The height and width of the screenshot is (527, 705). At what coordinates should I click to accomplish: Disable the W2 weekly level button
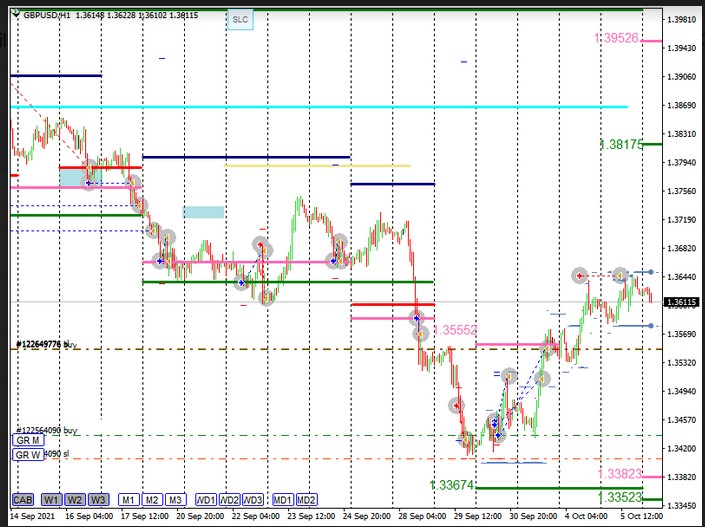click(x=75, y=499)
